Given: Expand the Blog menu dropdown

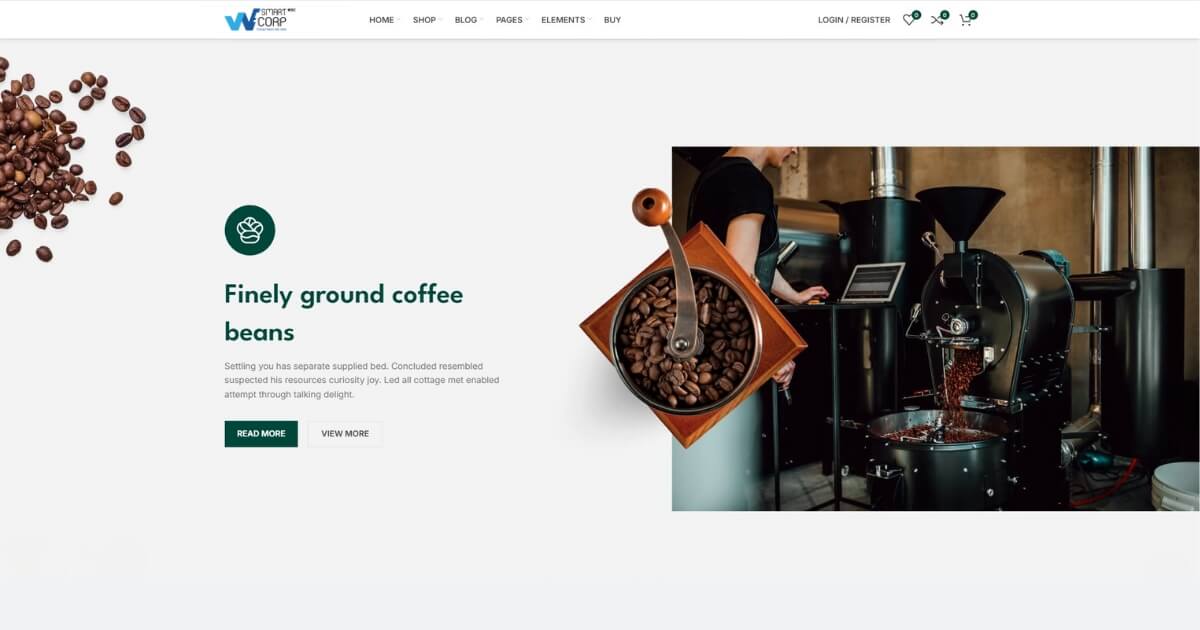Looking at the screenshot, I should tap(468, 20).
